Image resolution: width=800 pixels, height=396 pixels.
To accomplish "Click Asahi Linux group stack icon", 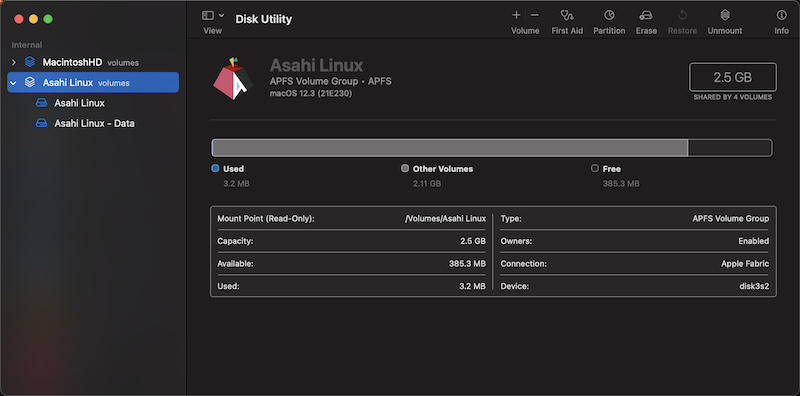I will tap(30, 82).
